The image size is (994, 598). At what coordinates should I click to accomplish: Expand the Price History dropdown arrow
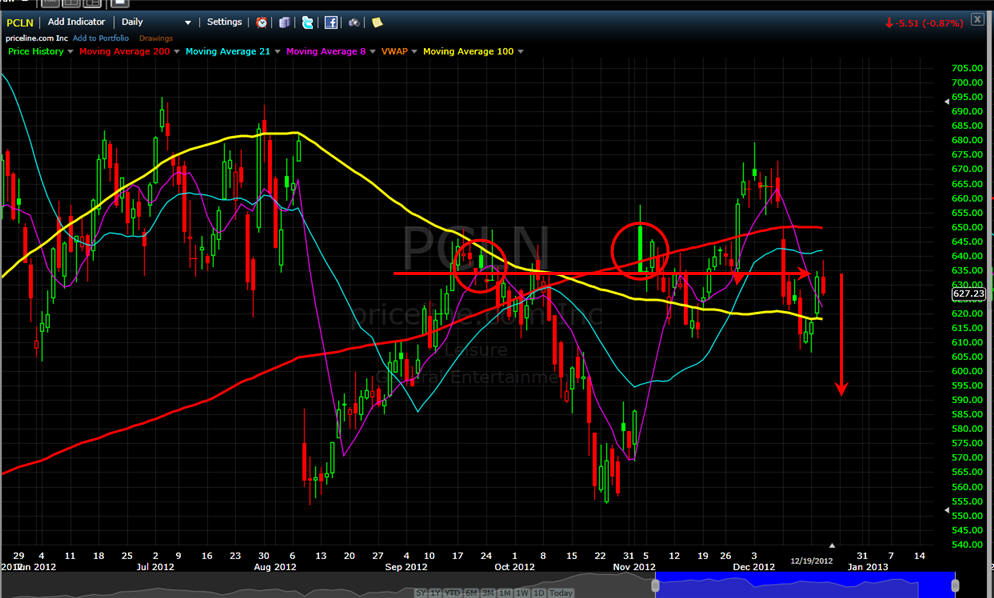(70, 52)
